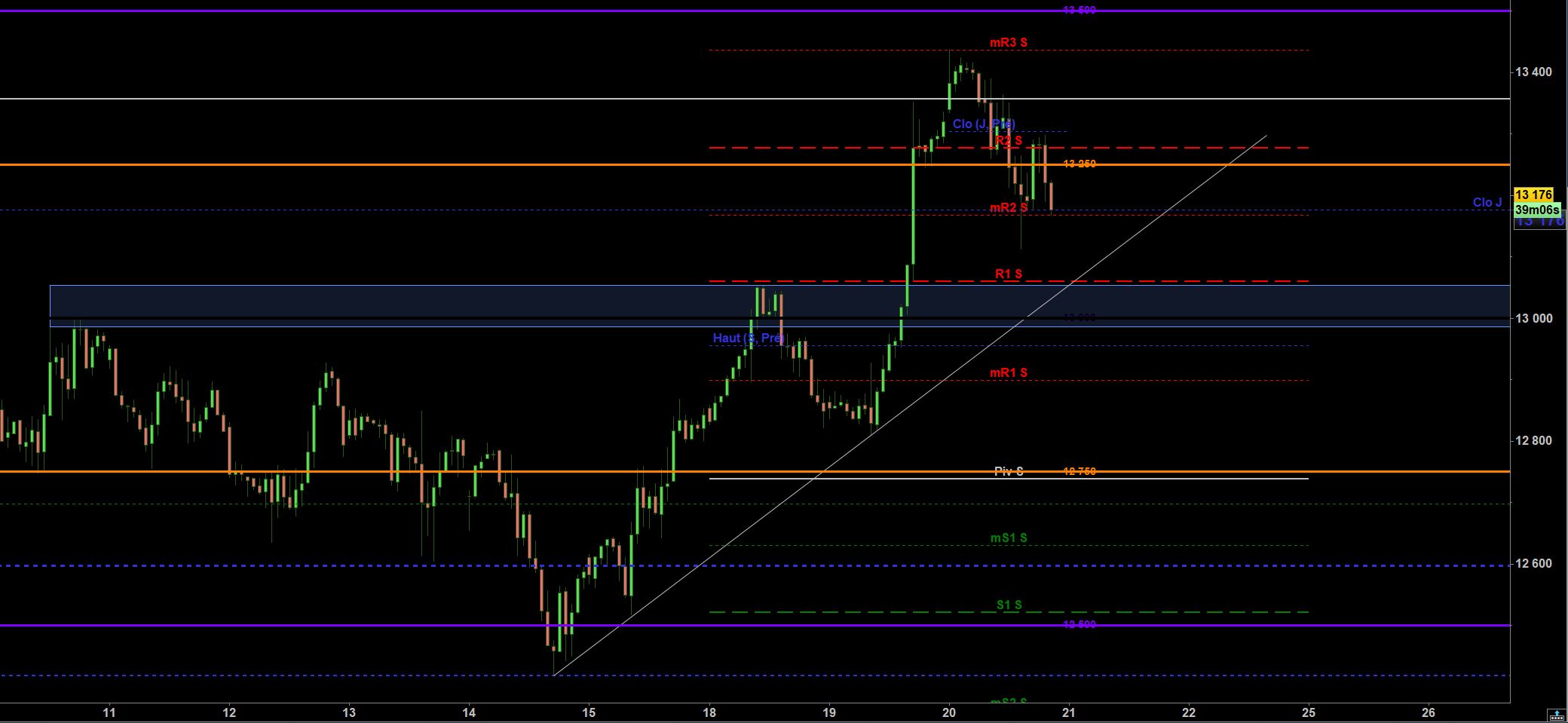
Task: Select the white ascending trendline
Action: [x=910, y=405]
